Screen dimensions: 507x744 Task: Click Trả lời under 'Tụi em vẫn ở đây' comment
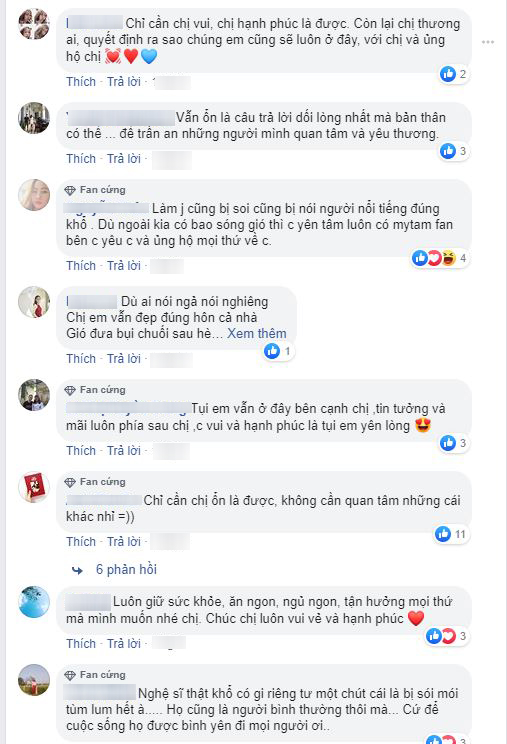(x=124, y=450)
